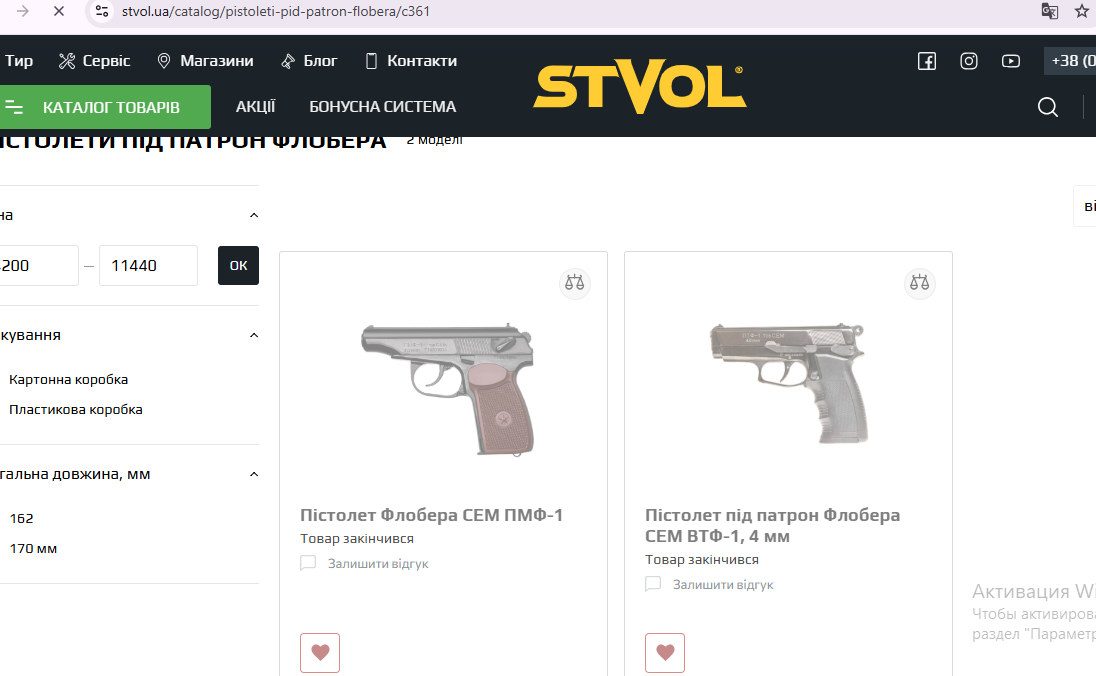Image resolution: width=1096 pixels, height=676 pixels.
Task: Select Пластикова коробка packaging filter
Action: [x=75, y=410]
